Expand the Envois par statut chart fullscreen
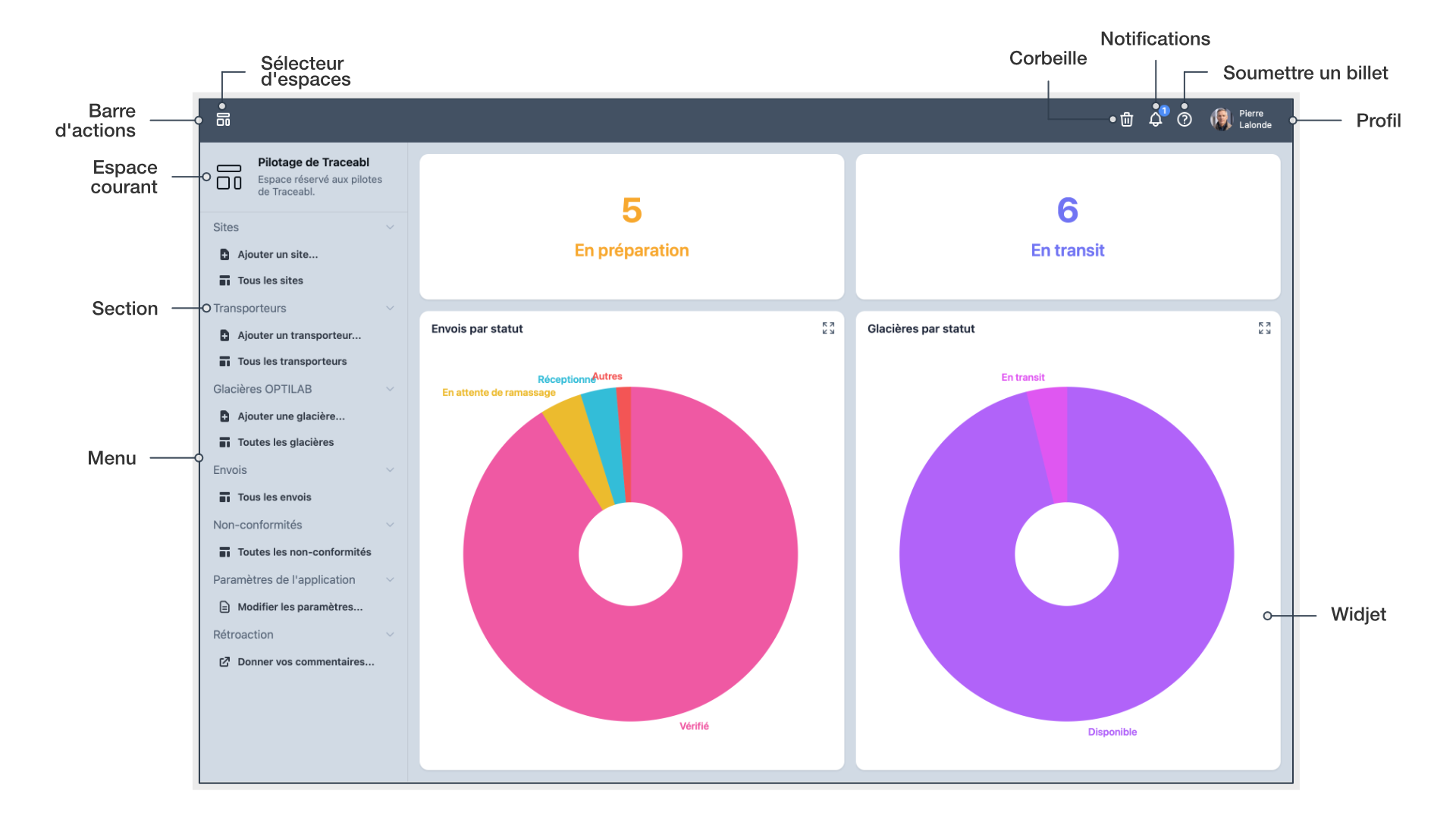 [x=828, y=328]
